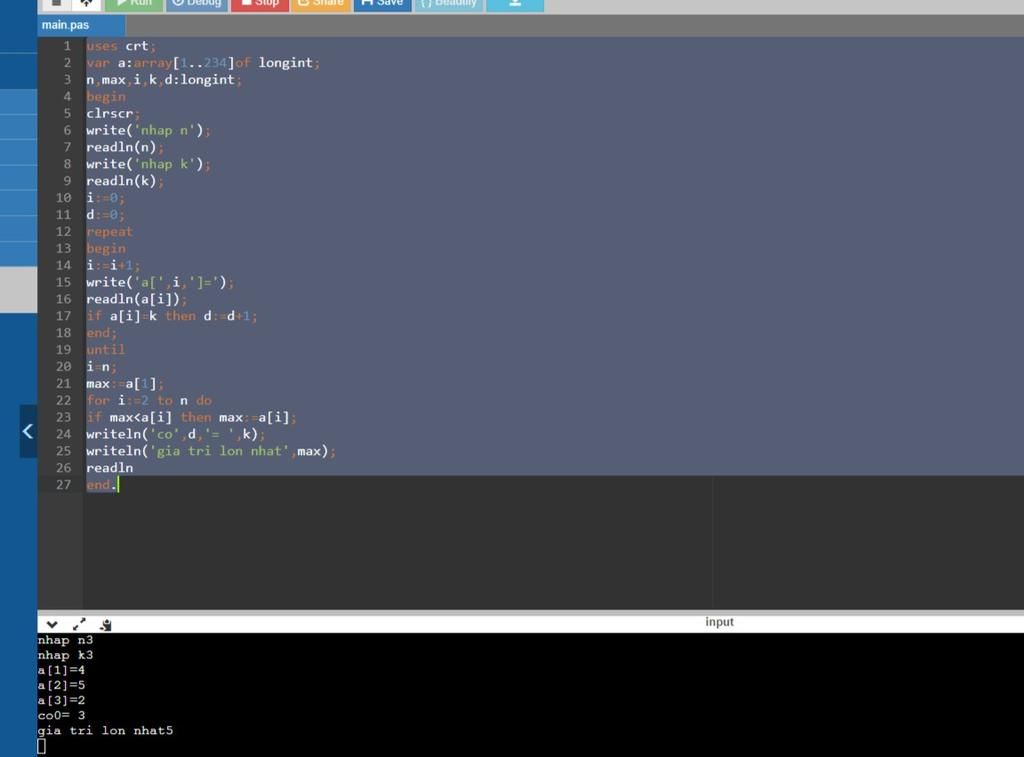The height and width of the screenshot is (757, 1024).
Task: Expand the console to full screen
Action: tap(79, 624)
